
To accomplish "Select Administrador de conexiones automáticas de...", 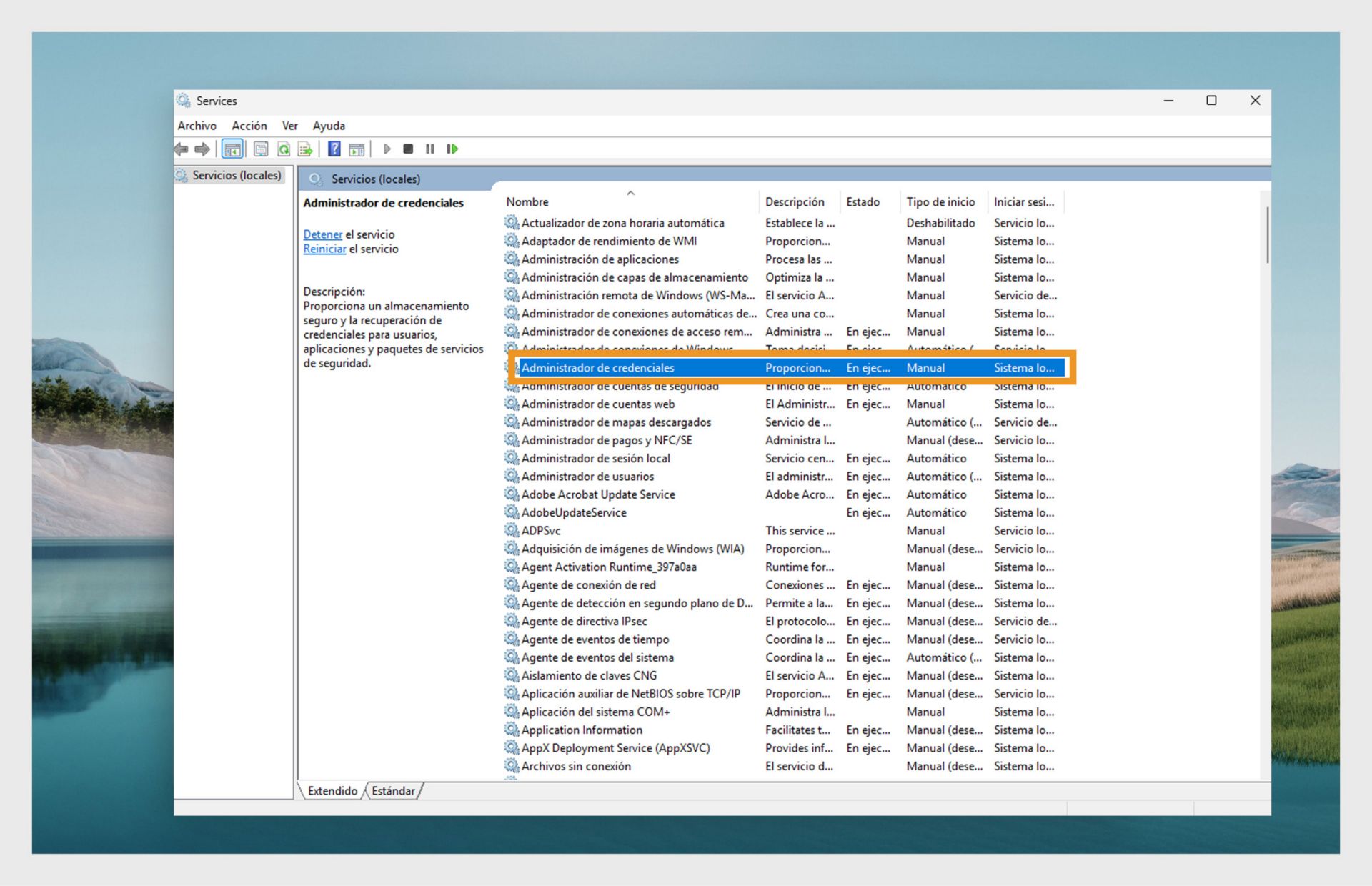I will pos(639,313).
